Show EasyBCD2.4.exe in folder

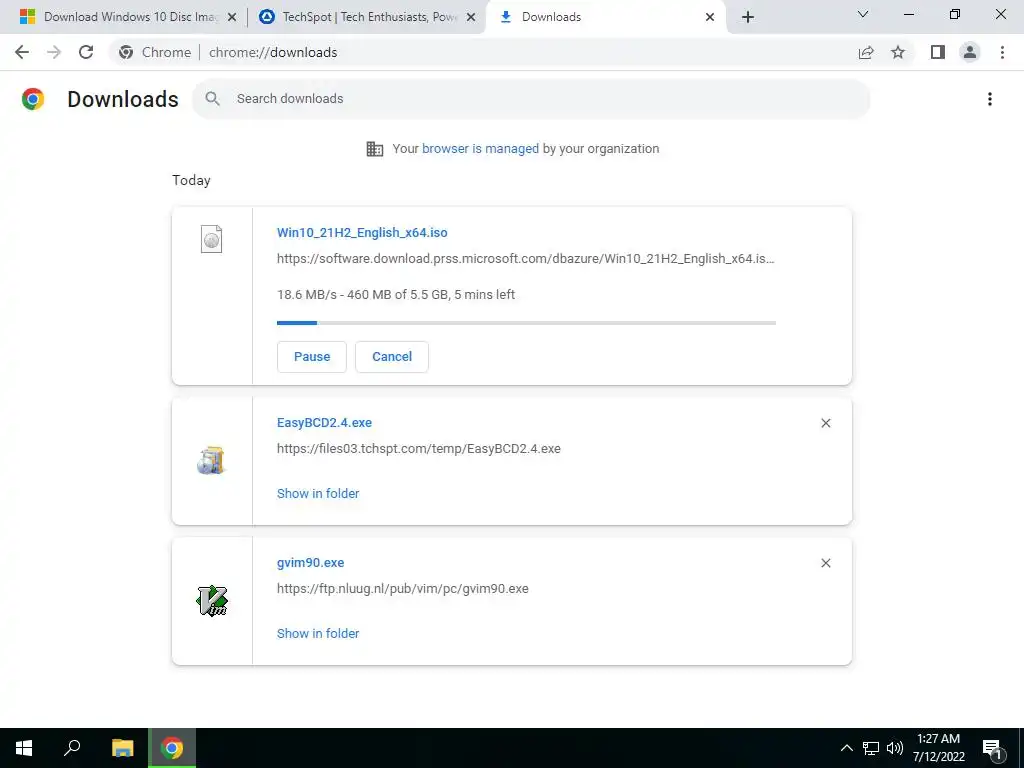(x=318, y=494)
